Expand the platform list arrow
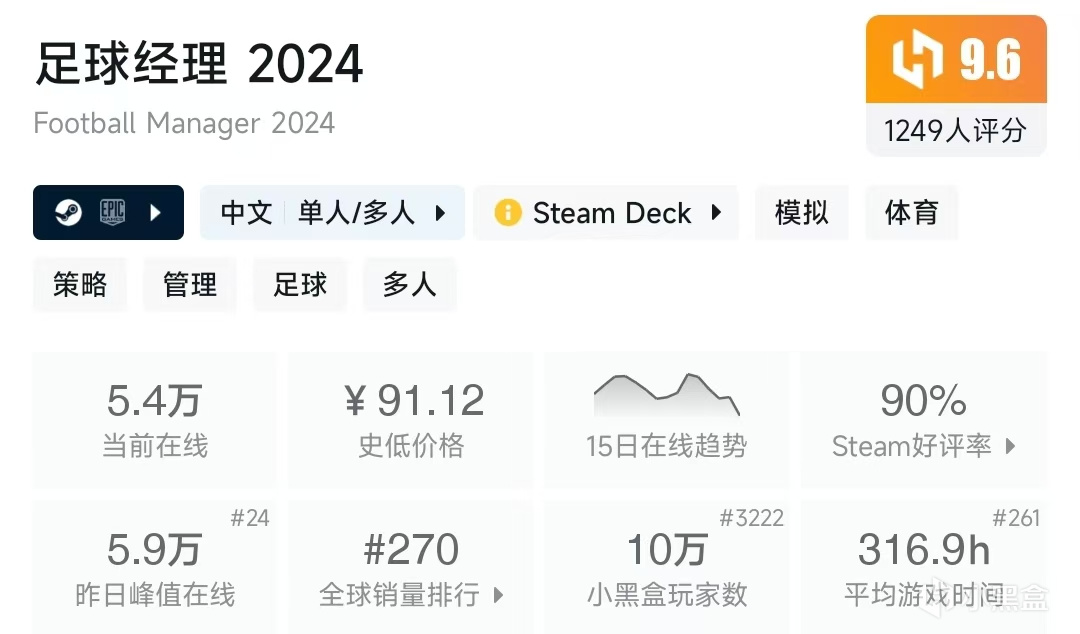 tap(155, 213)
